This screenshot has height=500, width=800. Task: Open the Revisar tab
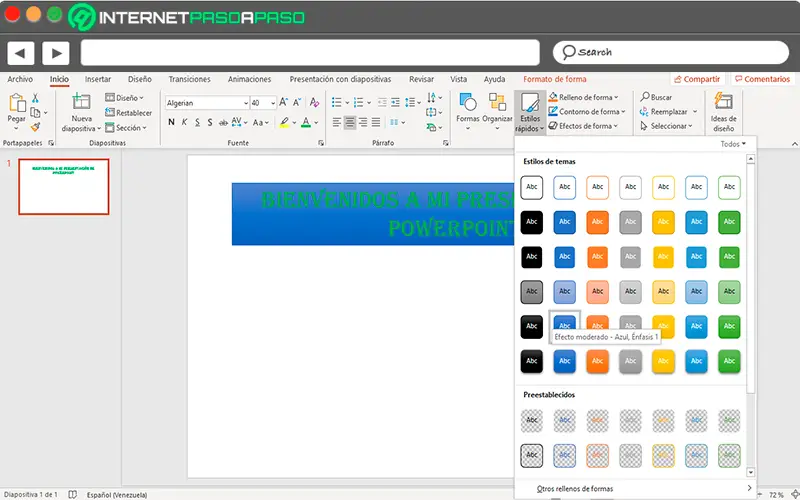point(421,79)
